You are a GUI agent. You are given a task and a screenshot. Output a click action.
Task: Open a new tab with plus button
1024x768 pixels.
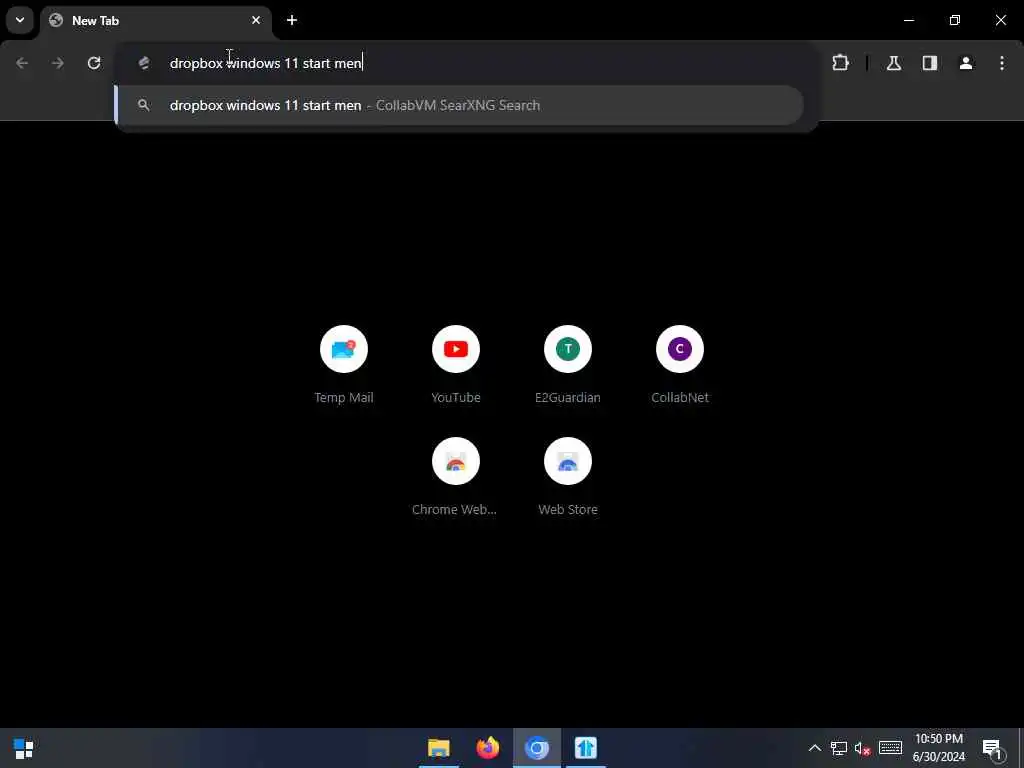[x=292, y=20]
